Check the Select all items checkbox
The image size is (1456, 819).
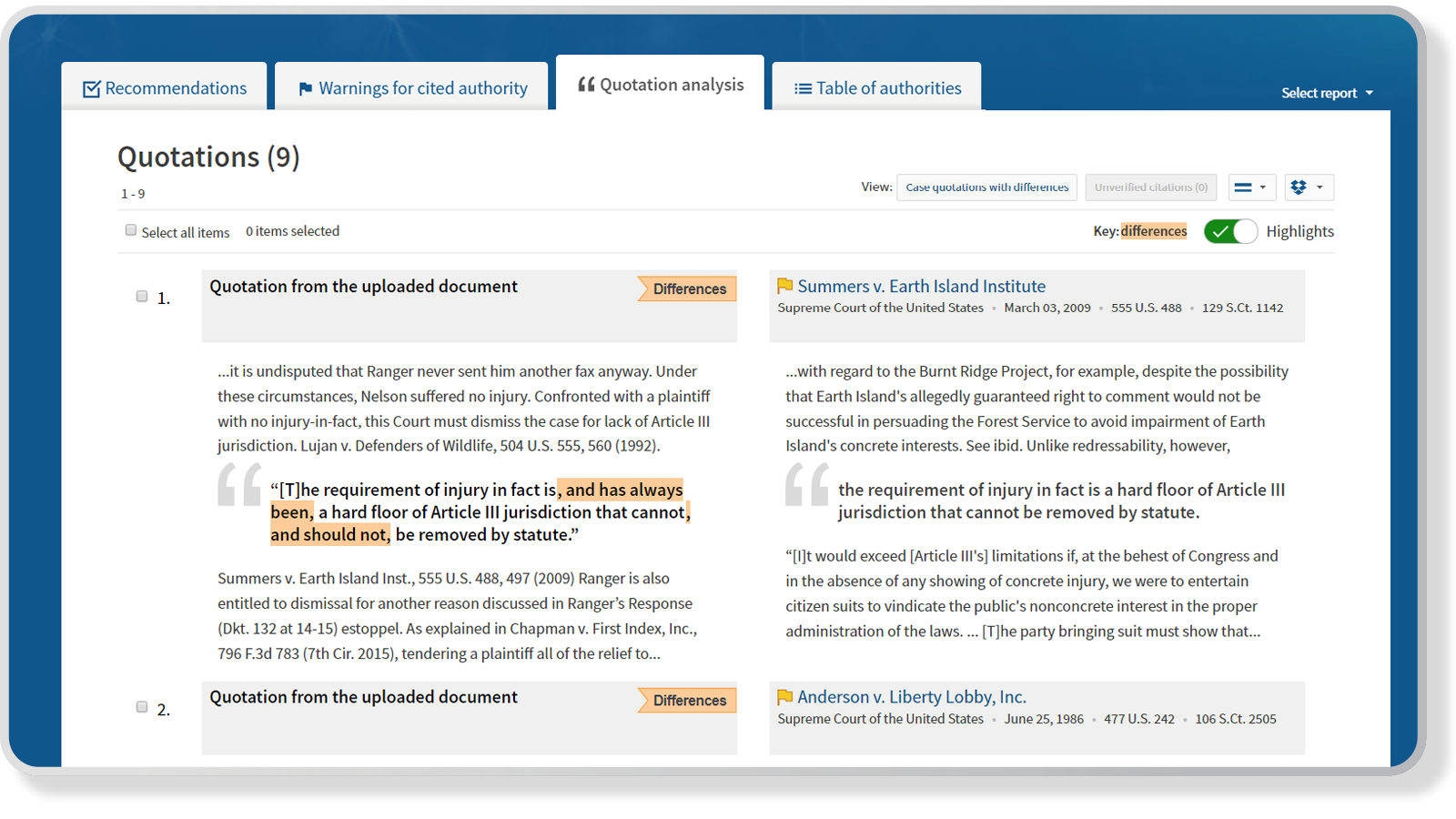pos(131,231)
